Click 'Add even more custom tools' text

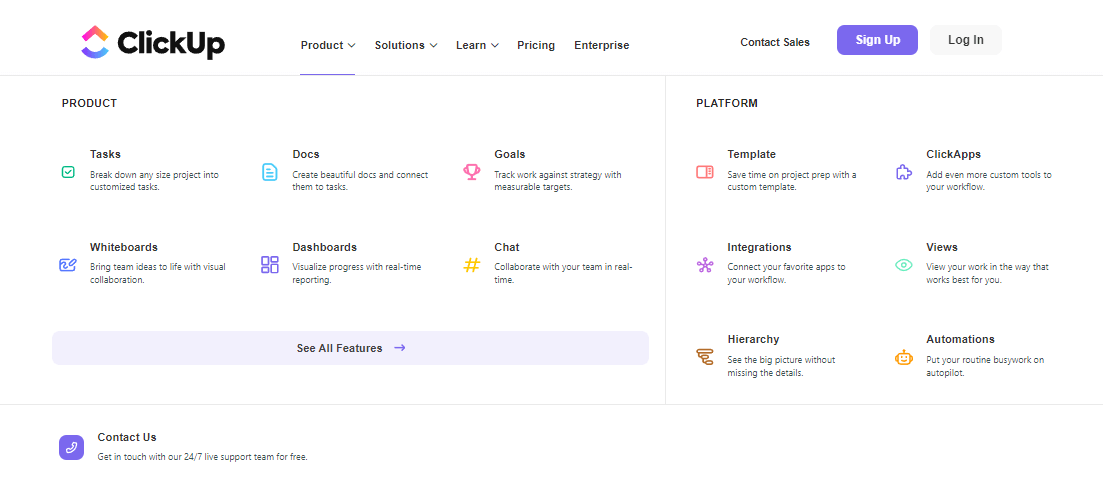point(989,181)
